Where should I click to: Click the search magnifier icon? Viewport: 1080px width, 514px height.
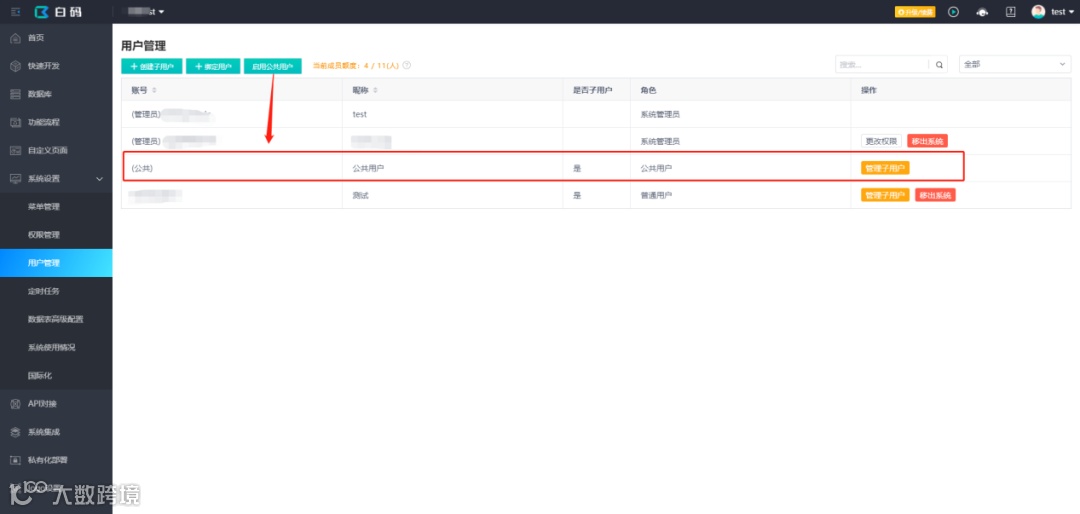point(939,65)
